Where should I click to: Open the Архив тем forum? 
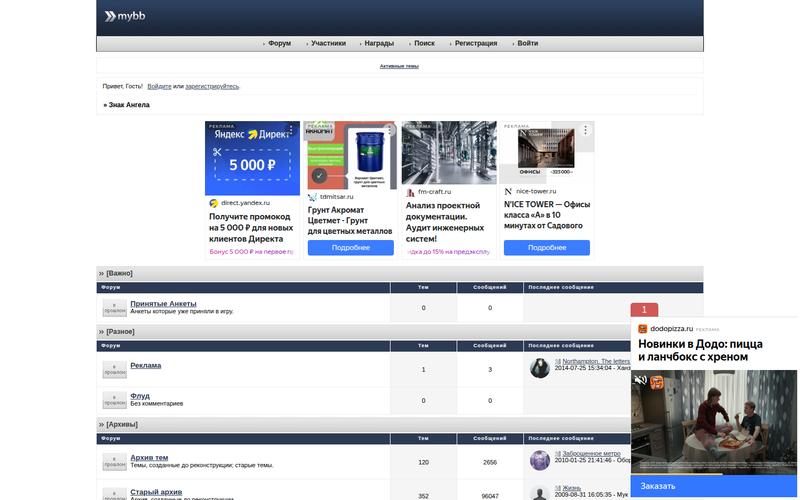pos(156,457)
